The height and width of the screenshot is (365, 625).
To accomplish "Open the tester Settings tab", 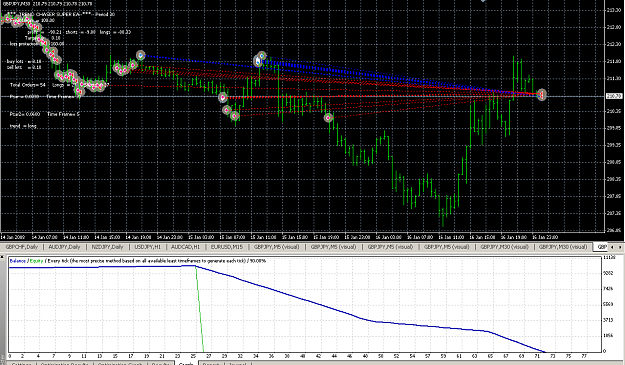I will click(x=22, y=363).
